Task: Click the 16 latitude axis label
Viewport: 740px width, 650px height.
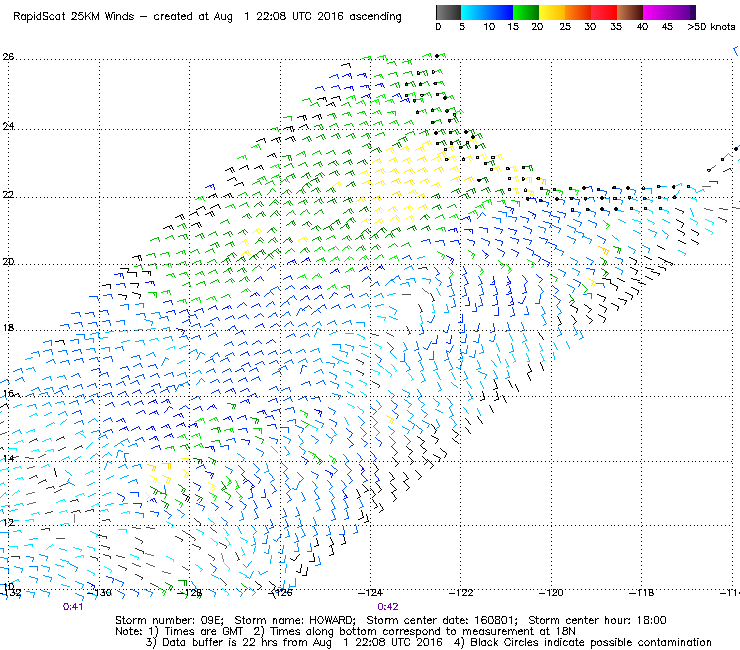Action: pyautogui.click(x=8, y=393)
